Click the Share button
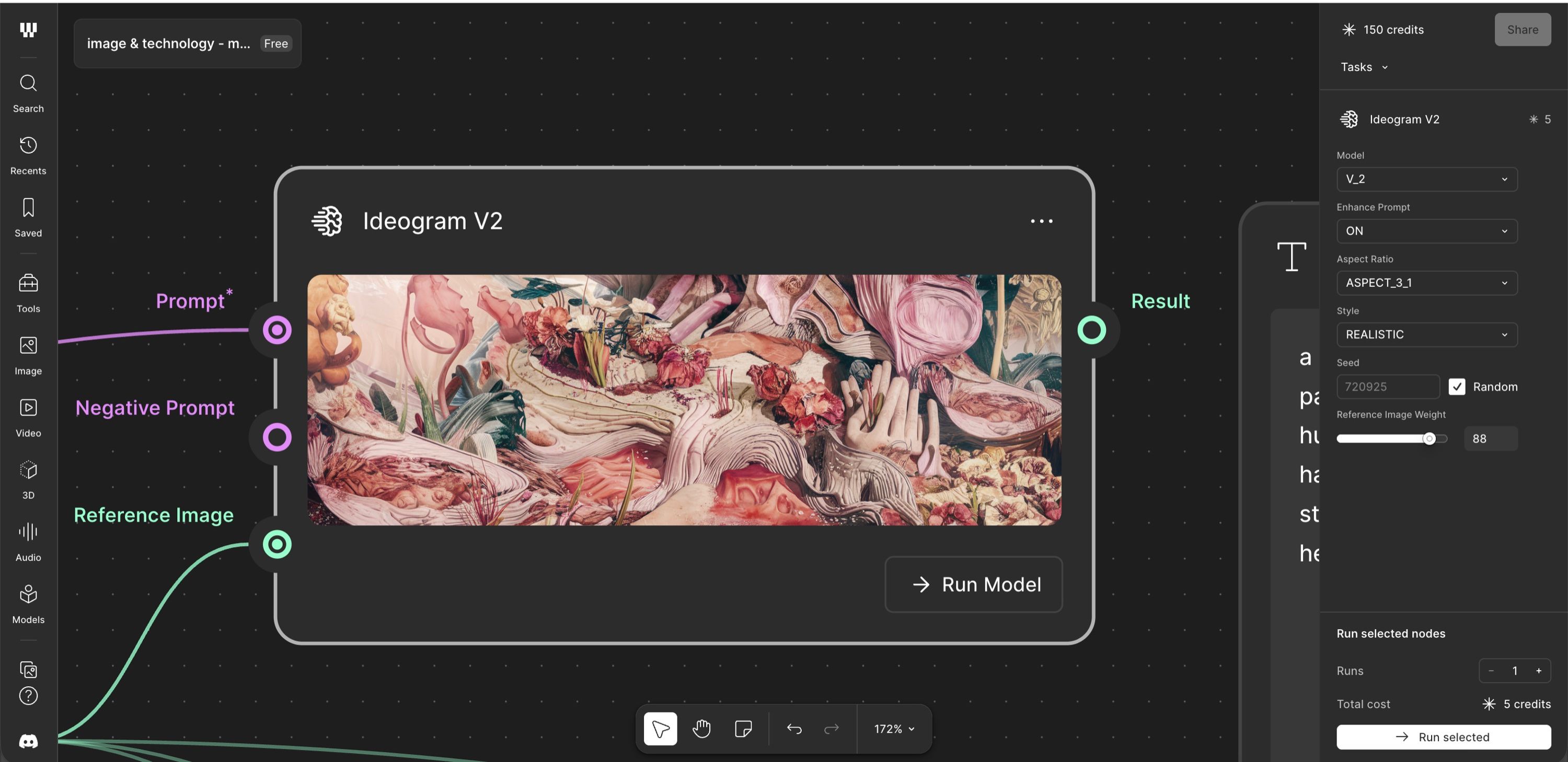1568x762 pixels. click(1523, 29)
